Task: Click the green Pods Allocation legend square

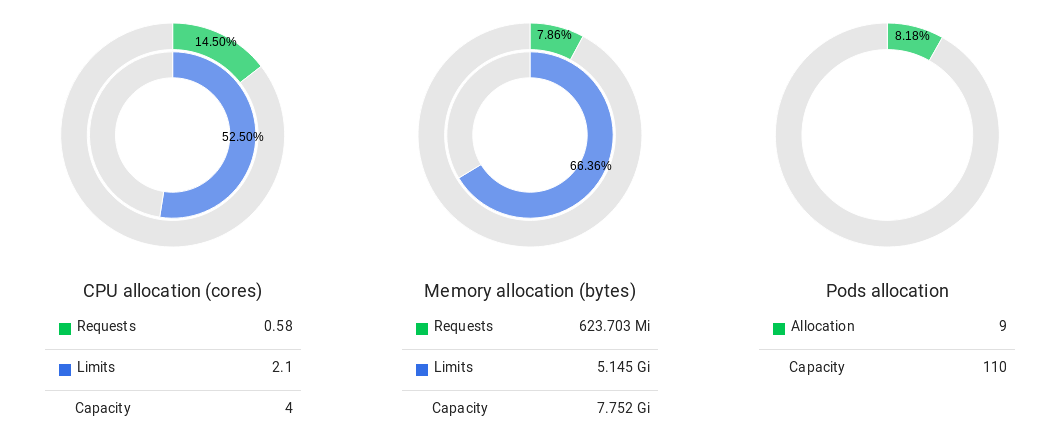Action: point(779,329)
